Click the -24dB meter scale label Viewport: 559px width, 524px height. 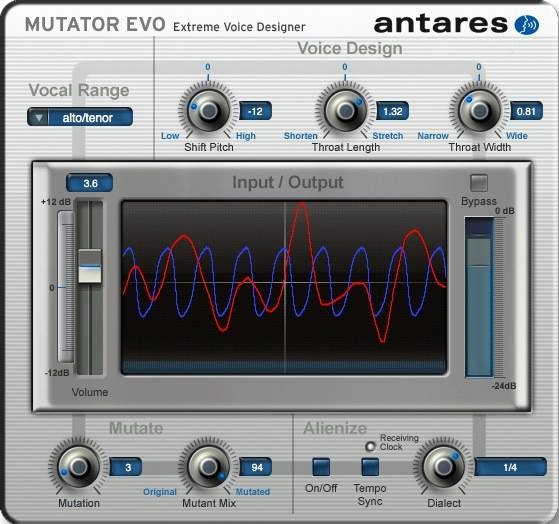[x=504, y=386]
